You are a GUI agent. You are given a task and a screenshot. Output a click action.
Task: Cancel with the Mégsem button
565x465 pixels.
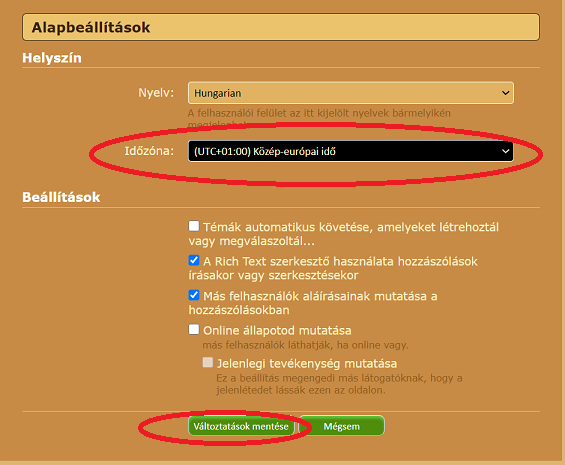pyautogui.click(x=342, y=426)
